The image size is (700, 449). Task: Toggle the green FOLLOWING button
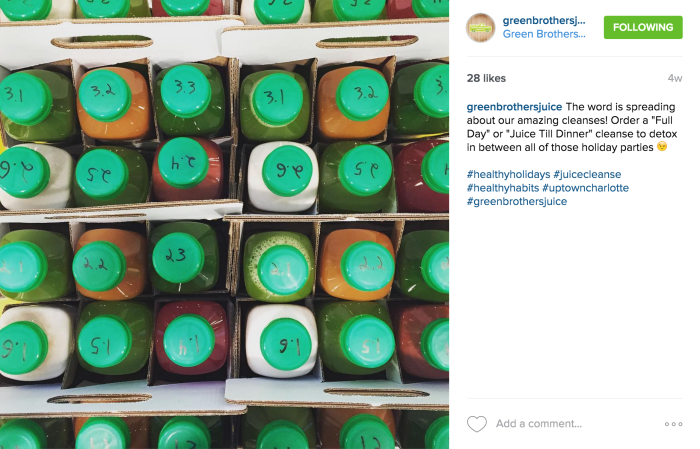[643, 27]
